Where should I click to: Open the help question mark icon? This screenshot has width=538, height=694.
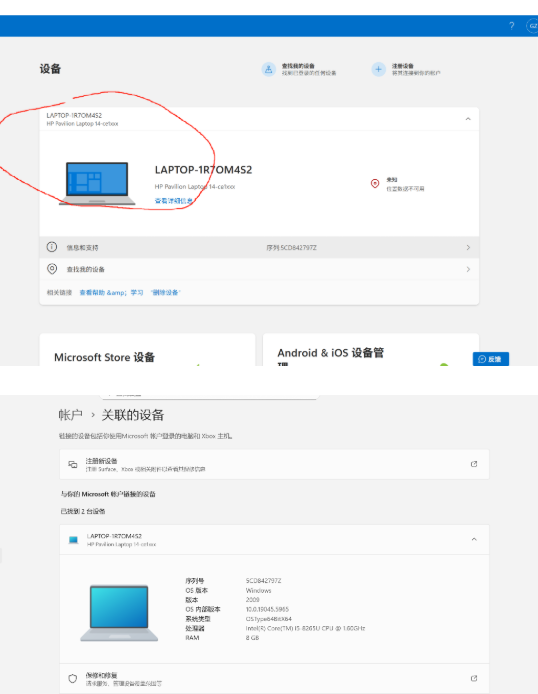[x=511, y=26]
